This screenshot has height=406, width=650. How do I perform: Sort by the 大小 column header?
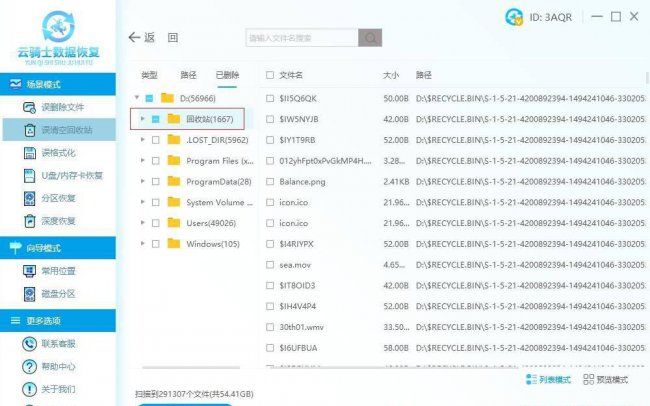click(390, 75)
